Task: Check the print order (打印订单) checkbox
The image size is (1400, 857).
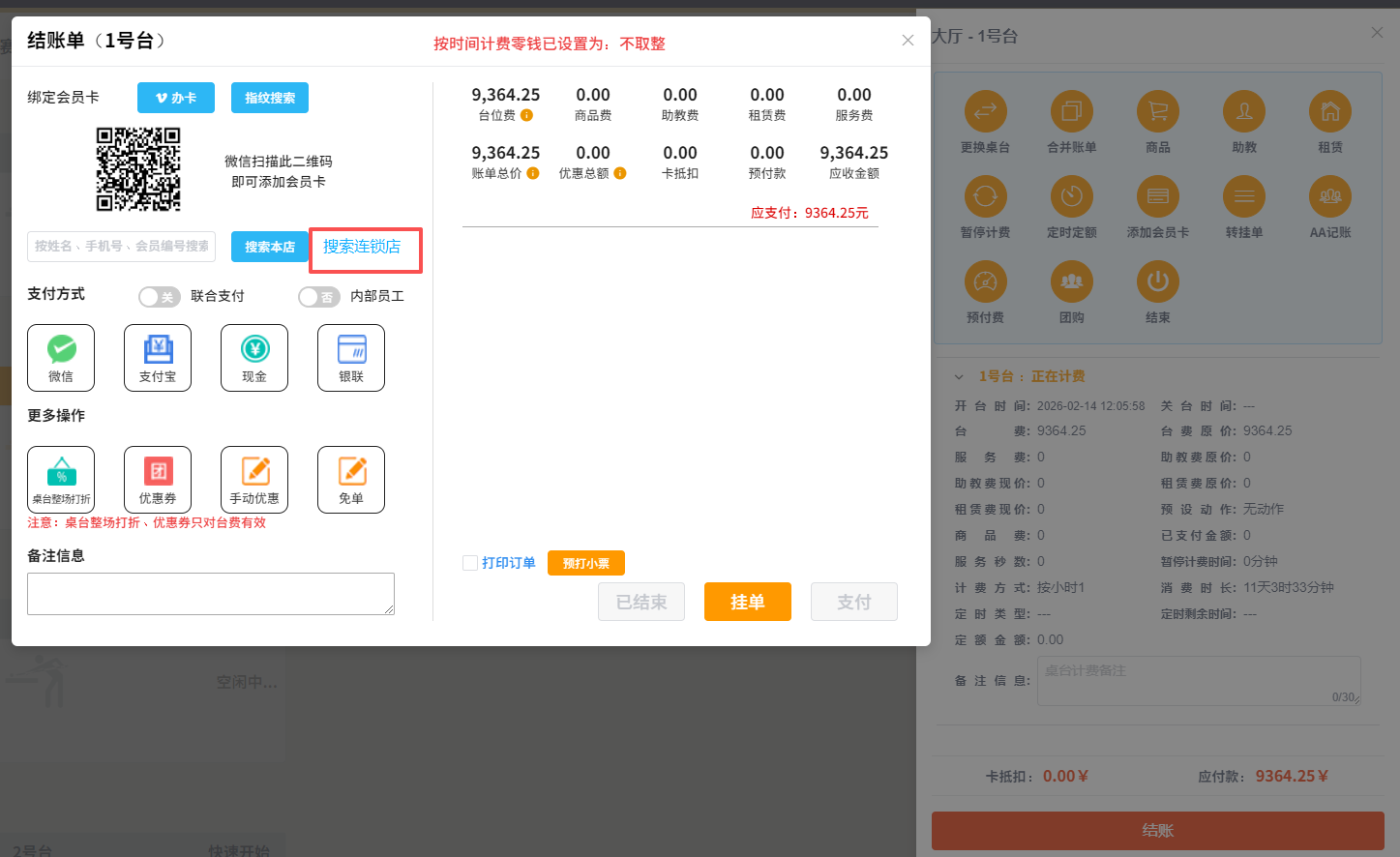Action: (470, 563)
